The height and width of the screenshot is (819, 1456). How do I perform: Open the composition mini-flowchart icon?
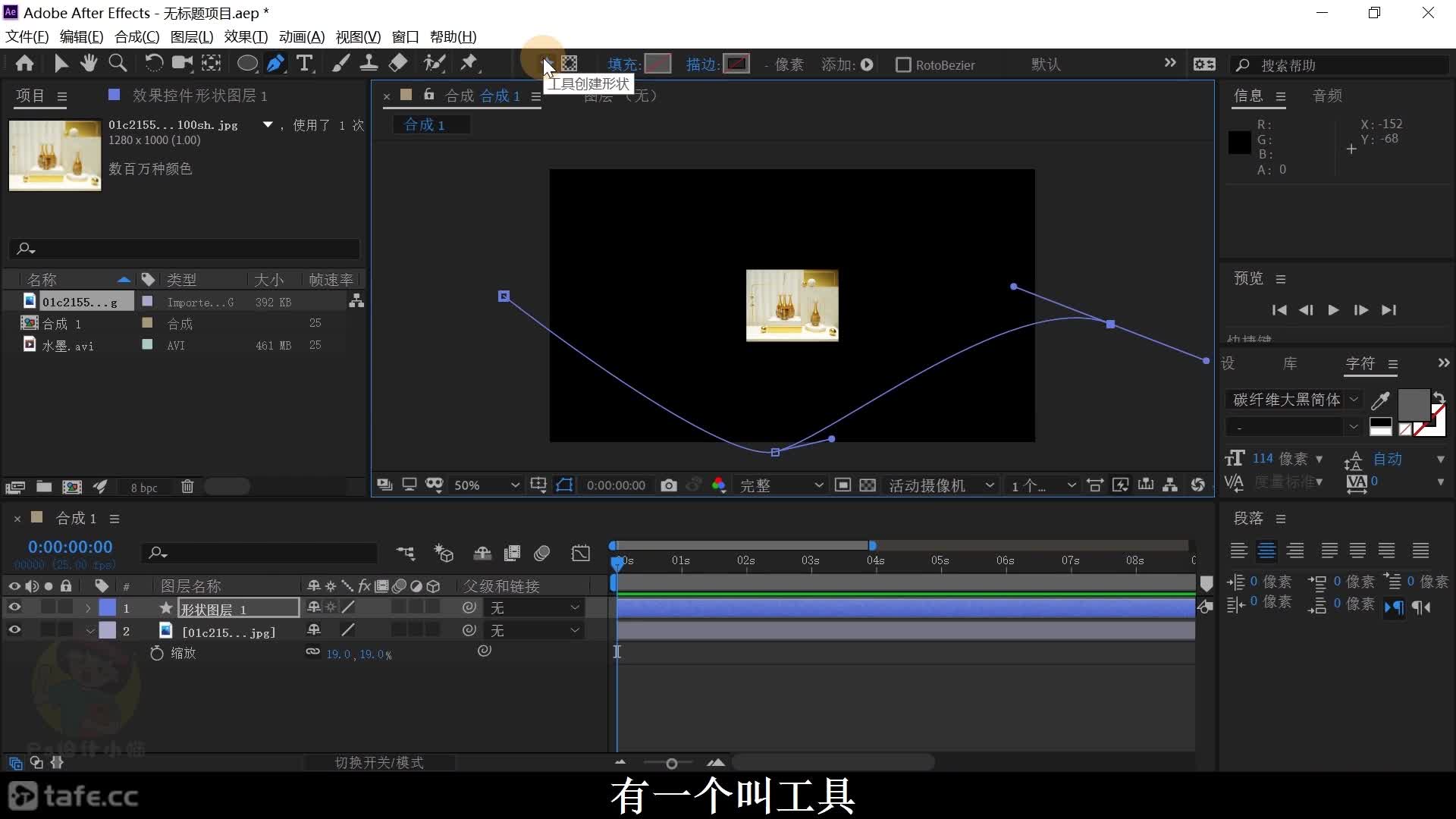point(406,554)
